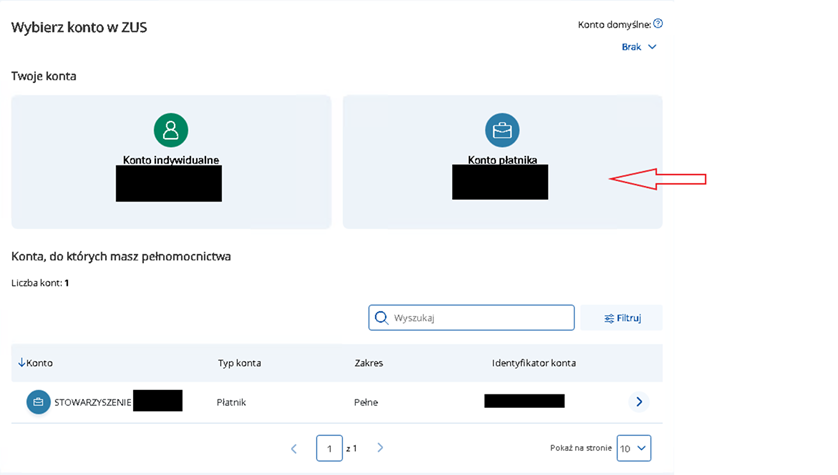Click the briefcase icon in the STOWARZYSZENIE row
Screen dimensions: 838x475
[x=38, y=402]
